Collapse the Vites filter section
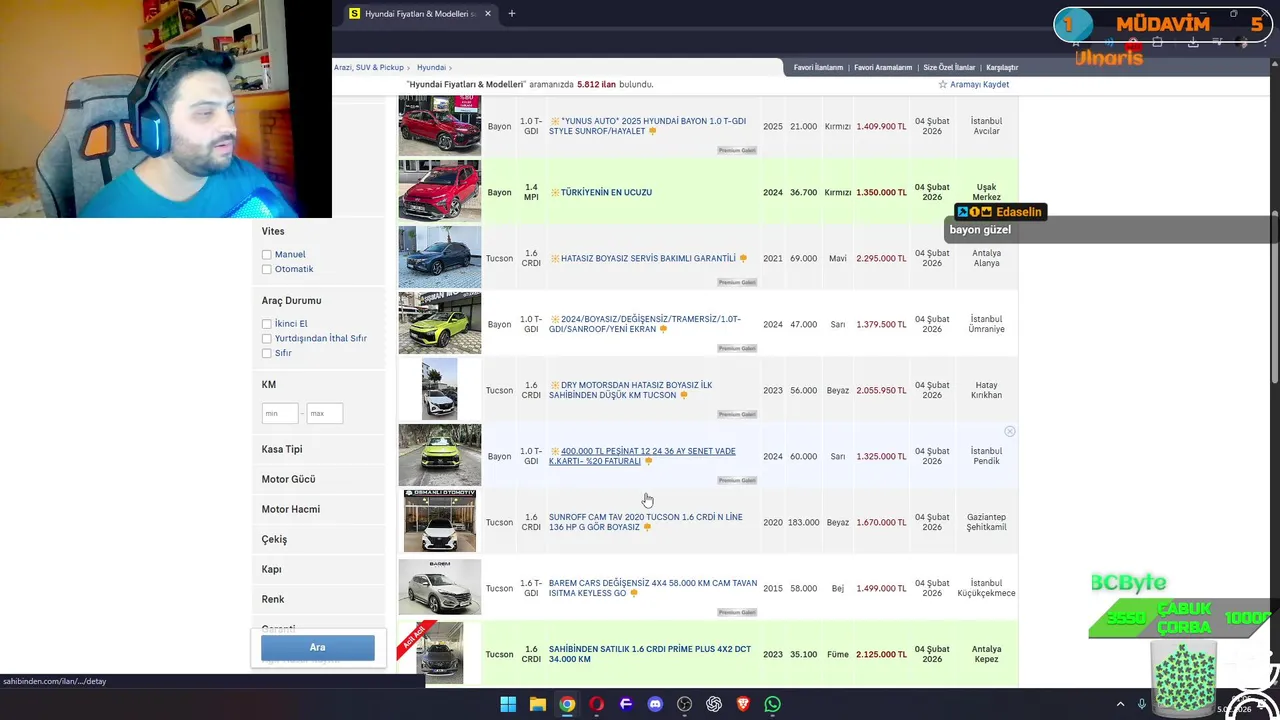The height and width of the screenshot is (720, 1280). pos(273,231)
